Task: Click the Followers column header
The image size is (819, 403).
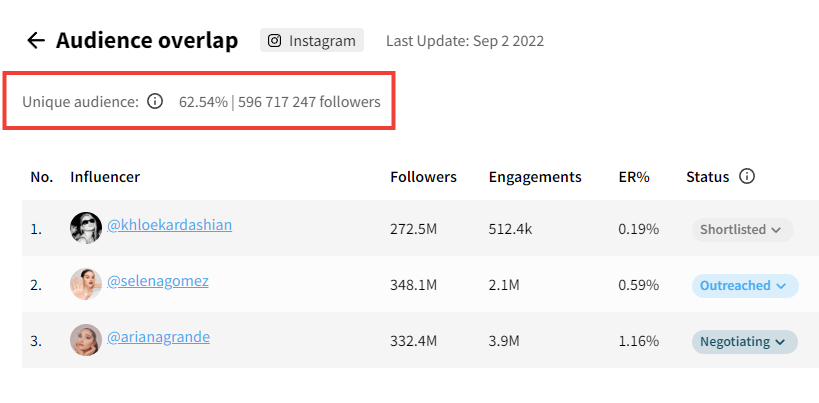Action: pyautogui.click(x=424, y=177)
